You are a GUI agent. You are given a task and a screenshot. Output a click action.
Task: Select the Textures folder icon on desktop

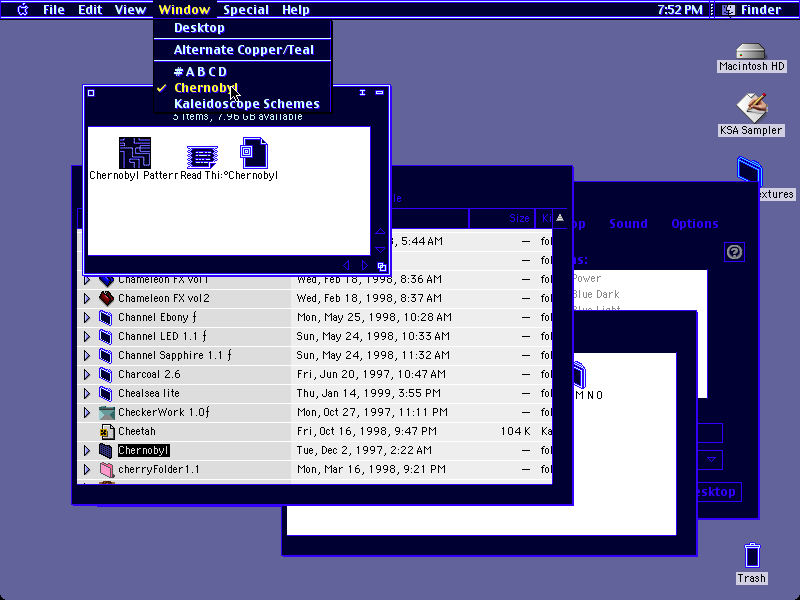(x=749, y=170)
